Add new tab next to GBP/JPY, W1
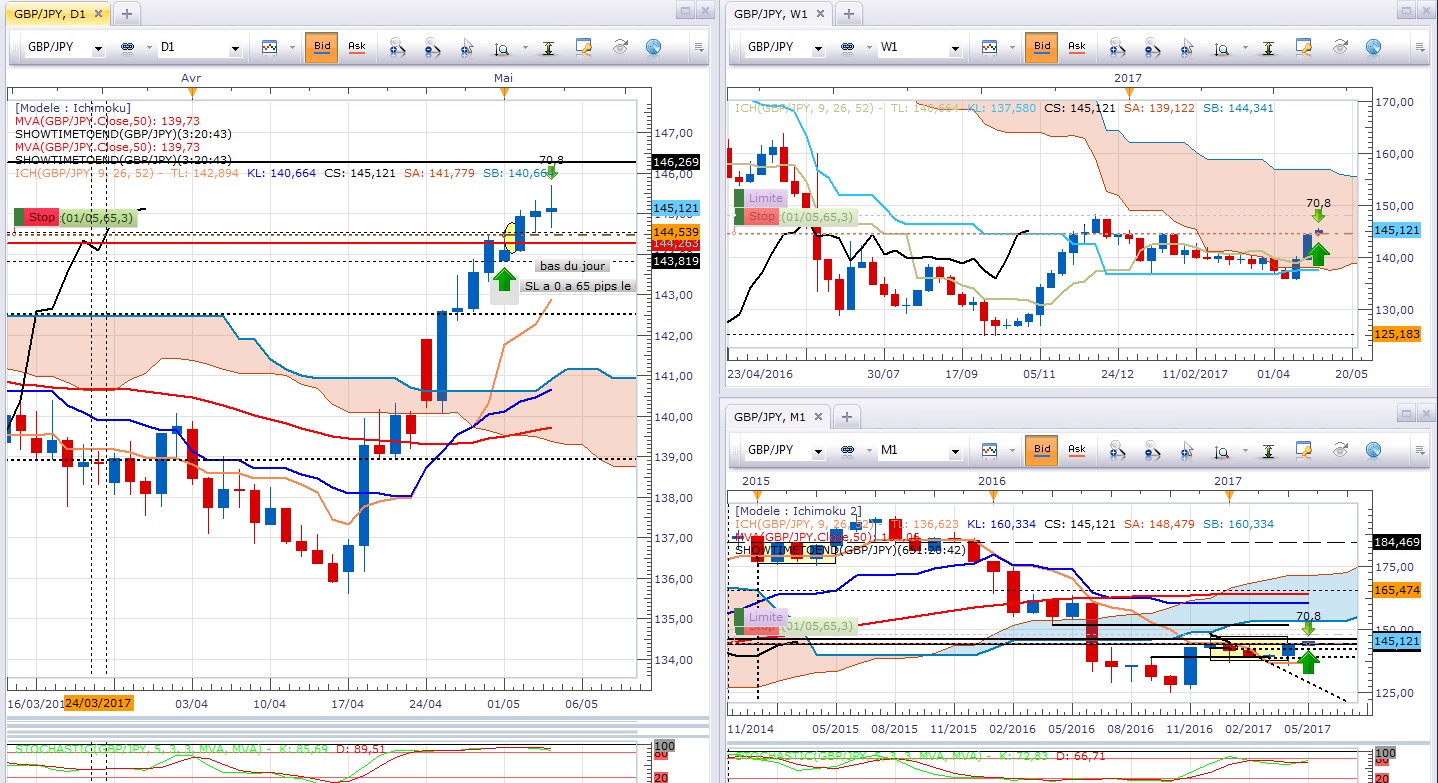Image resolution: width=1438 pixels, height=783 pixels. click(848, 14)
